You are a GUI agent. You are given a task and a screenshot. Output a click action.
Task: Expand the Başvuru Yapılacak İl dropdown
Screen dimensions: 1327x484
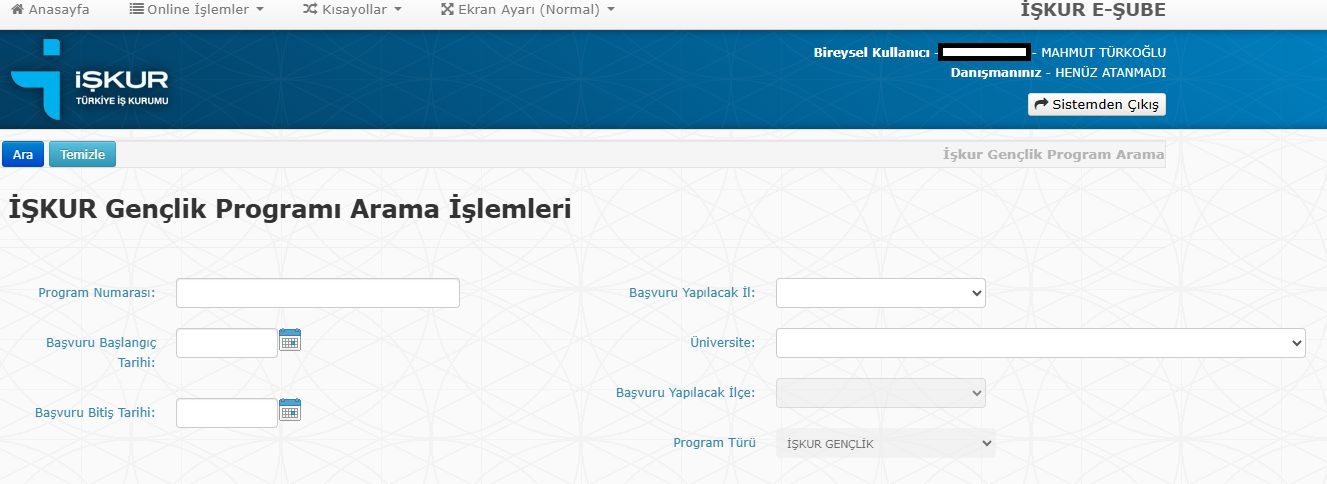pyautogui.click(x=880, y=293)
